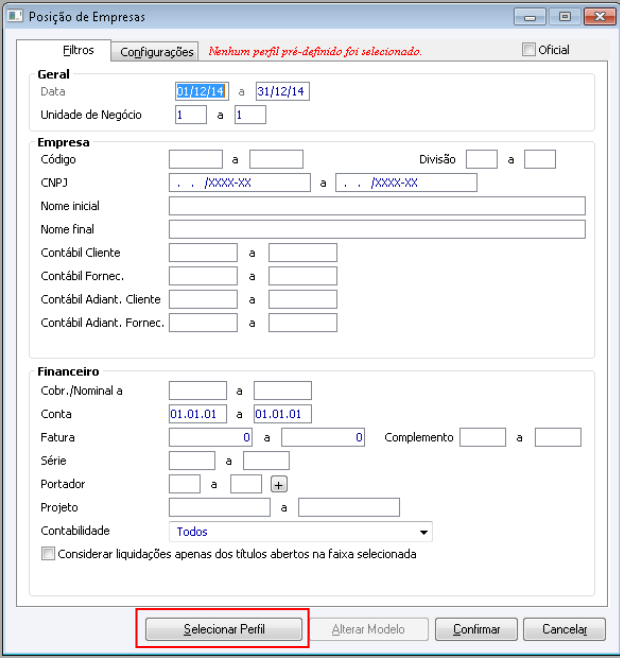Click the initial Conta field 01.01.01
Viewport: 620px width, 658px height.
pos(198,414)
